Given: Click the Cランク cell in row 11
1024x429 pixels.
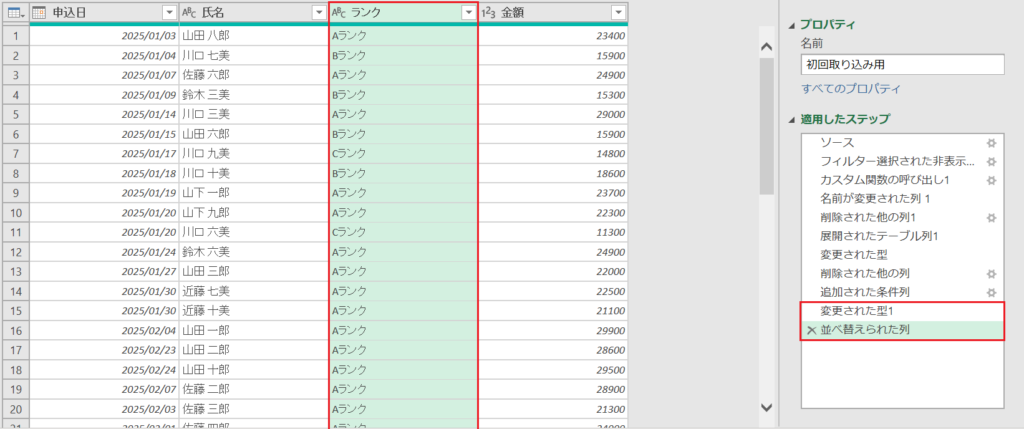Looking at the screenshot, I should [403, 232].
